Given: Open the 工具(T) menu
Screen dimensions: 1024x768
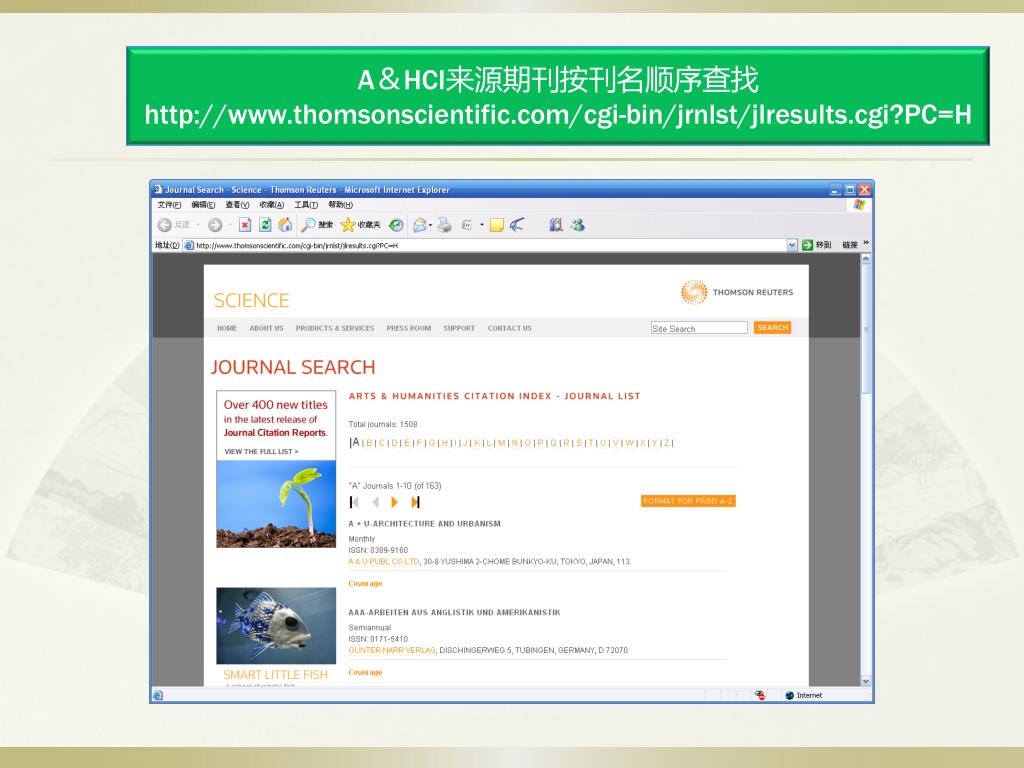Looking at the screenshot, I should pyautogui.click(x=306, y=205).
